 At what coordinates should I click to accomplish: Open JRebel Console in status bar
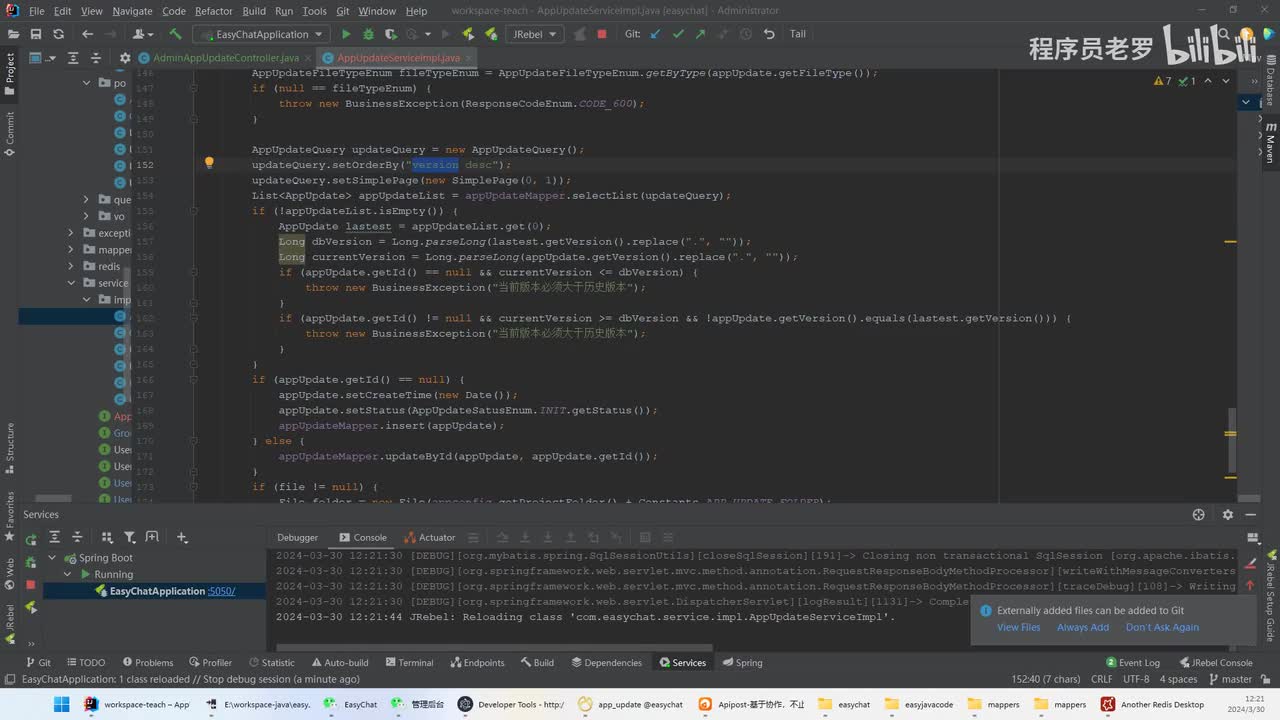click(1215, 662)
